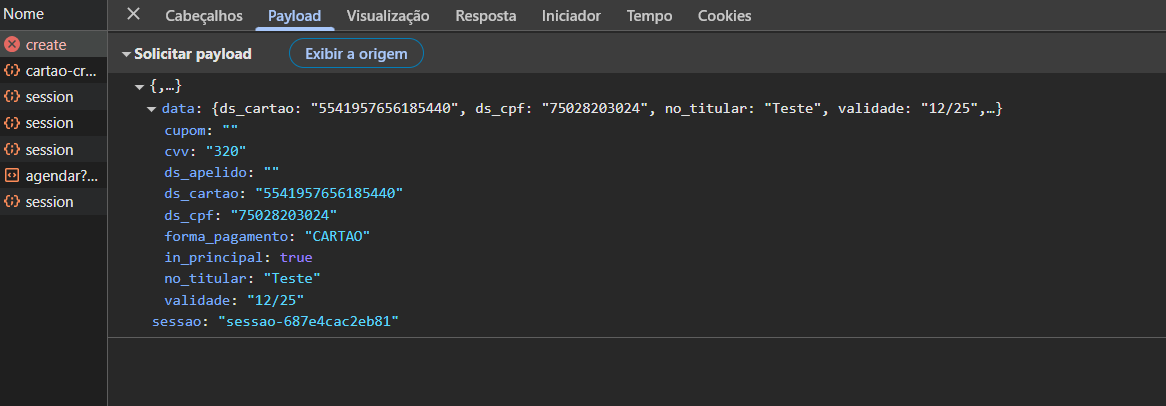This screenshot has height=406, width=1166.
Task: Click the first session request's icon
Action: [12, 97]
